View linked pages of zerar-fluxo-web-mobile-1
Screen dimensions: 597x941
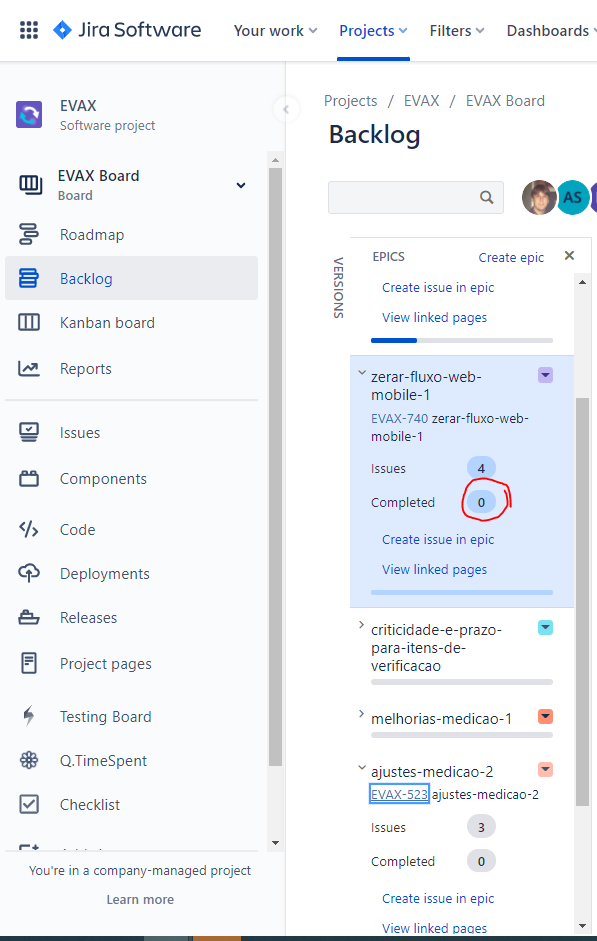(434, 570)
